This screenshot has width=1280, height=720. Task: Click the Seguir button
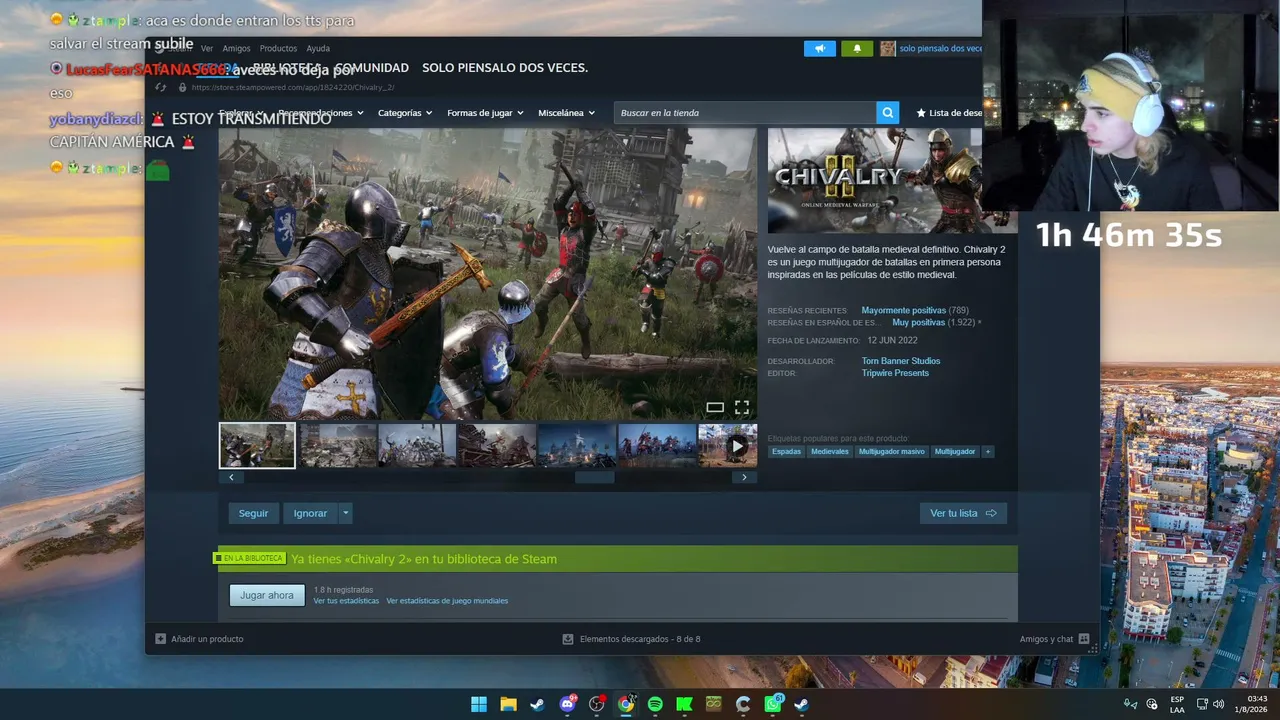(x=253, y=513)
